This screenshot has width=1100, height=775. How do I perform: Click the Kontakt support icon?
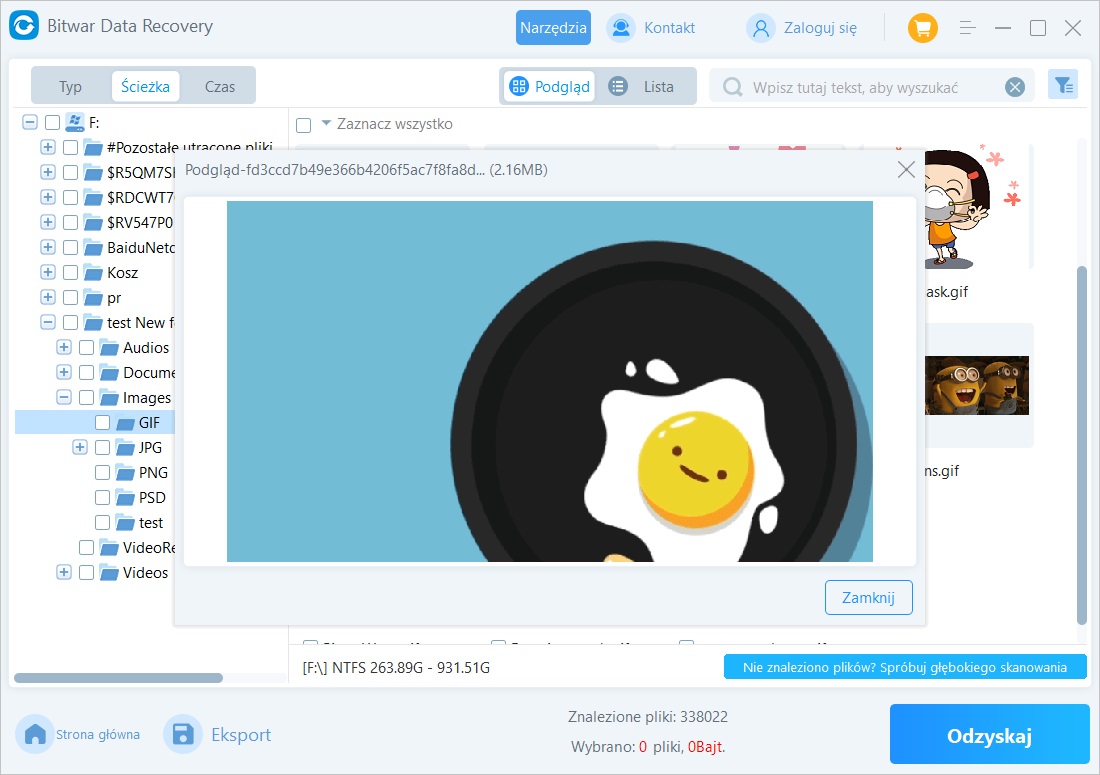tap(621, 28)
